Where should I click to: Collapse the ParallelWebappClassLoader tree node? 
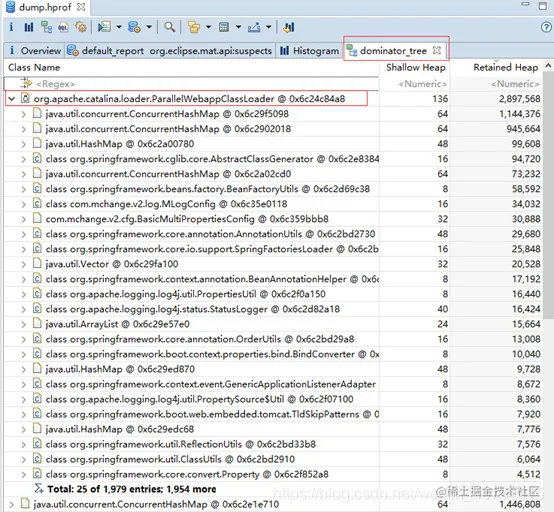click(x=12, y=99)
